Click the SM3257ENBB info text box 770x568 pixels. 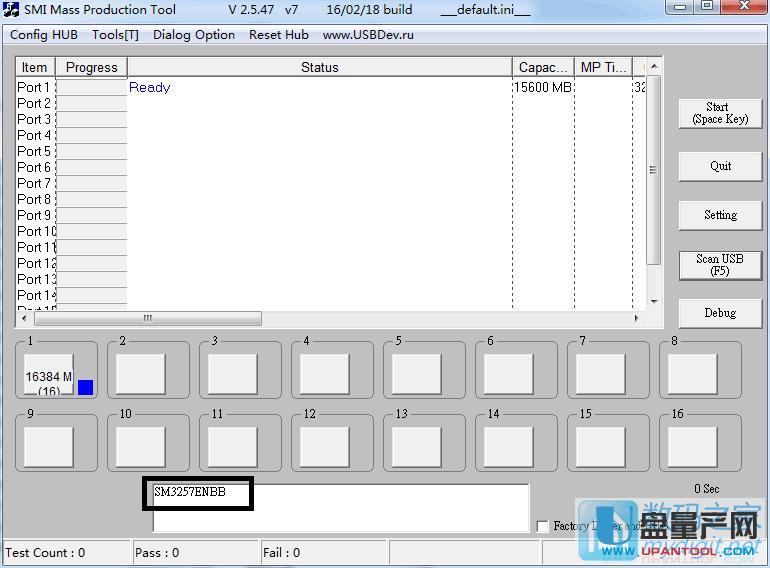click(341, 507)
